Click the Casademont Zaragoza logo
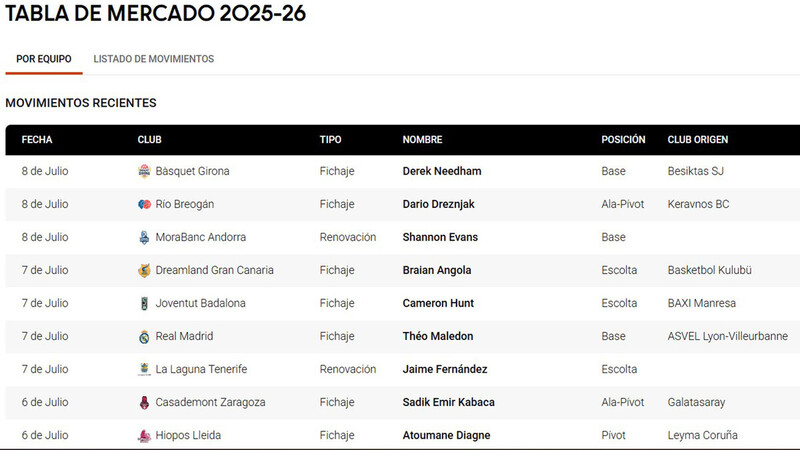Viewport: 800px width, 450px height. point(144,403)
